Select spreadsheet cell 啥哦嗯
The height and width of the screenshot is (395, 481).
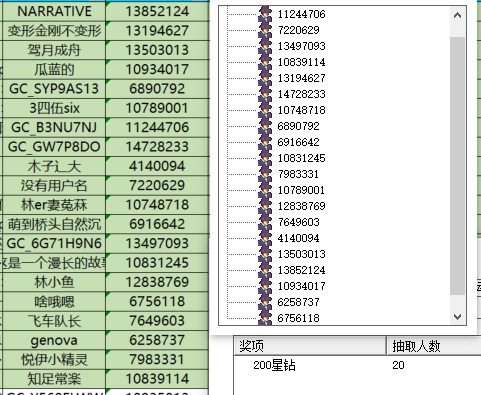[54, 301]
